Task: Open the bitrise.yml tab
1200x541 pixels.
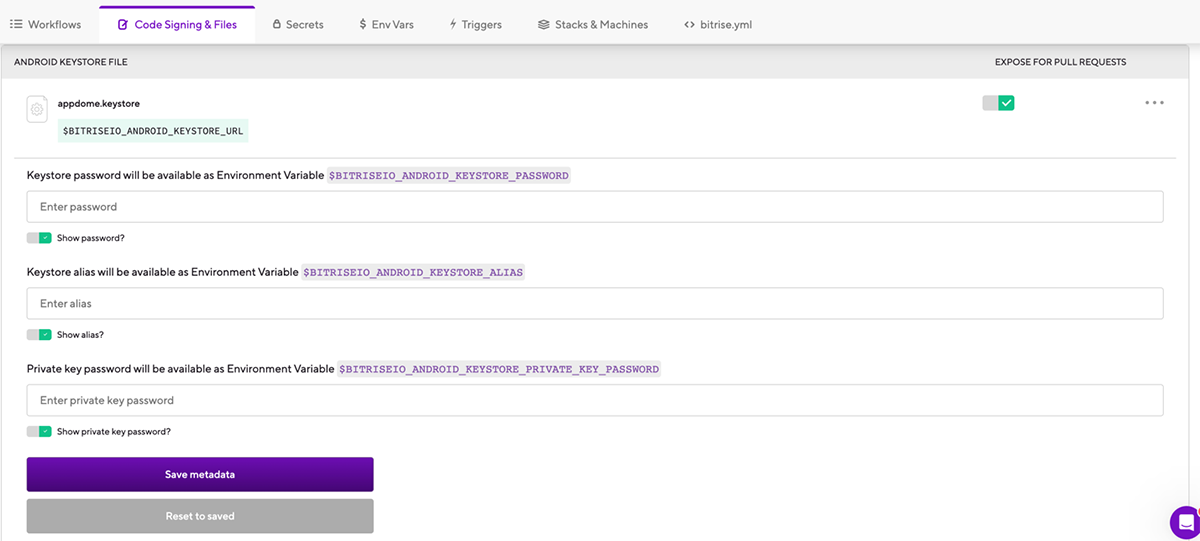Action: coord(718,24)
